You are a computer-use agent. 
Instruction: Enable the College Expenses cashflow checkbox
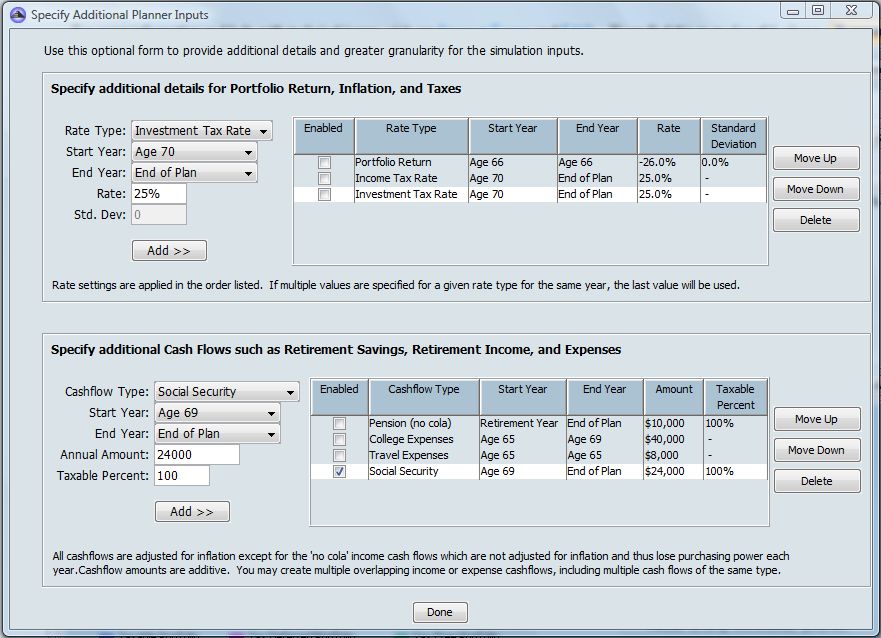[339, 439]
